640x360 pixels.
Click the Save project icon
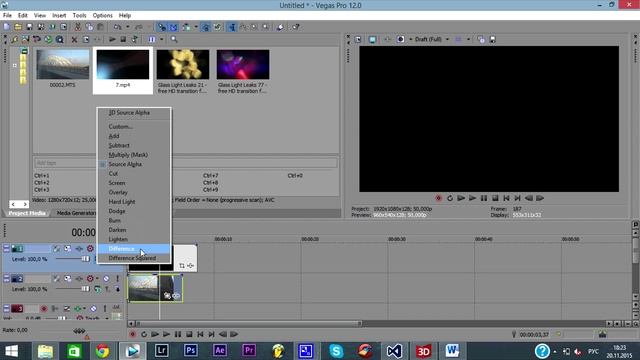[x=29, y=27]
